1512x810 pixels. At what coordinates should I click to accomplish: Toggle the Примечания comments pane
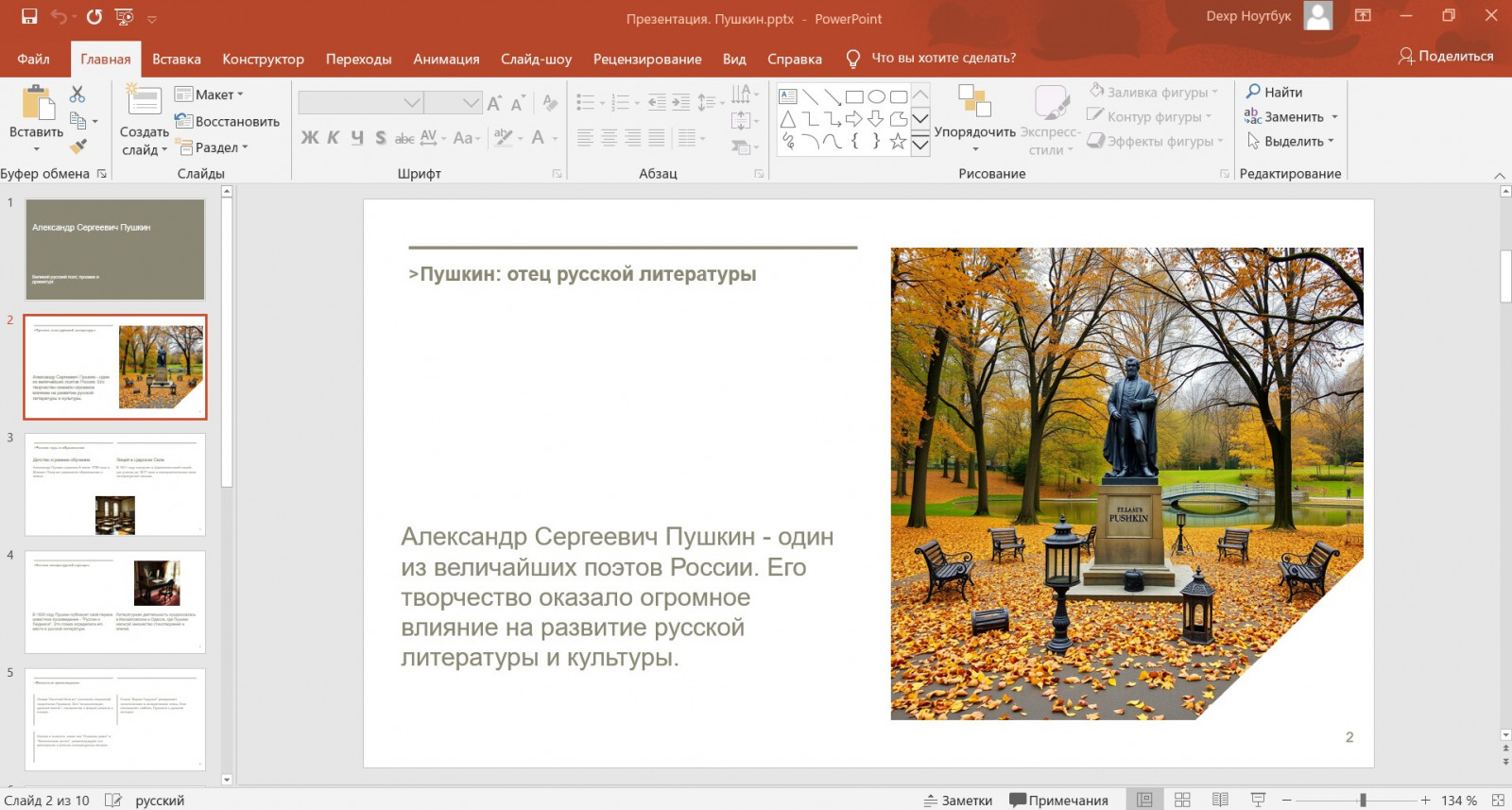click(x=1058, y=800)
